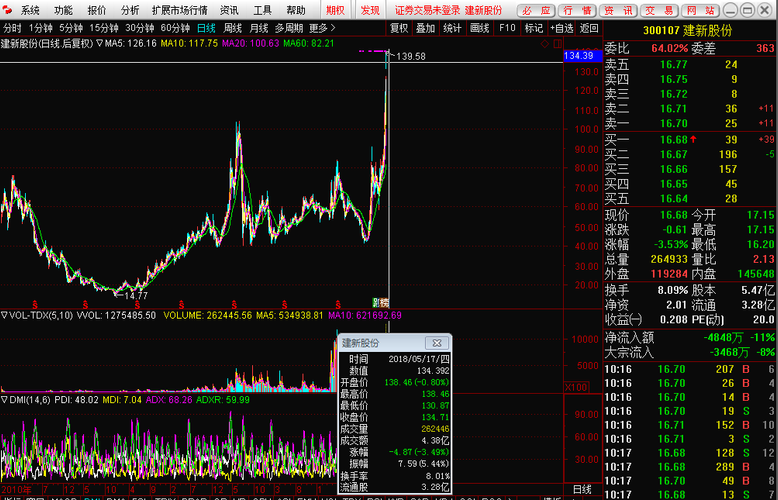The width and height of the screenshot is (778, 500).
Task: Open the 系统 menu
Action: click(x=30, y=10)
